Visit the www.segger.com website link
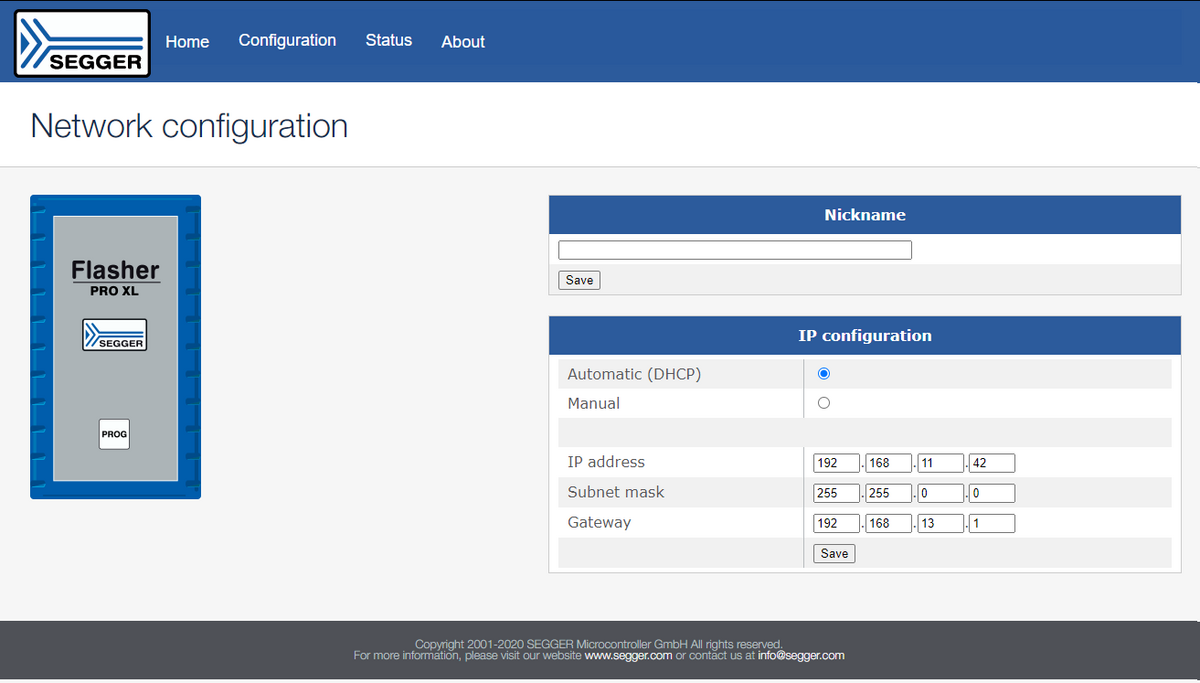1200x683 pixels. 628,656
